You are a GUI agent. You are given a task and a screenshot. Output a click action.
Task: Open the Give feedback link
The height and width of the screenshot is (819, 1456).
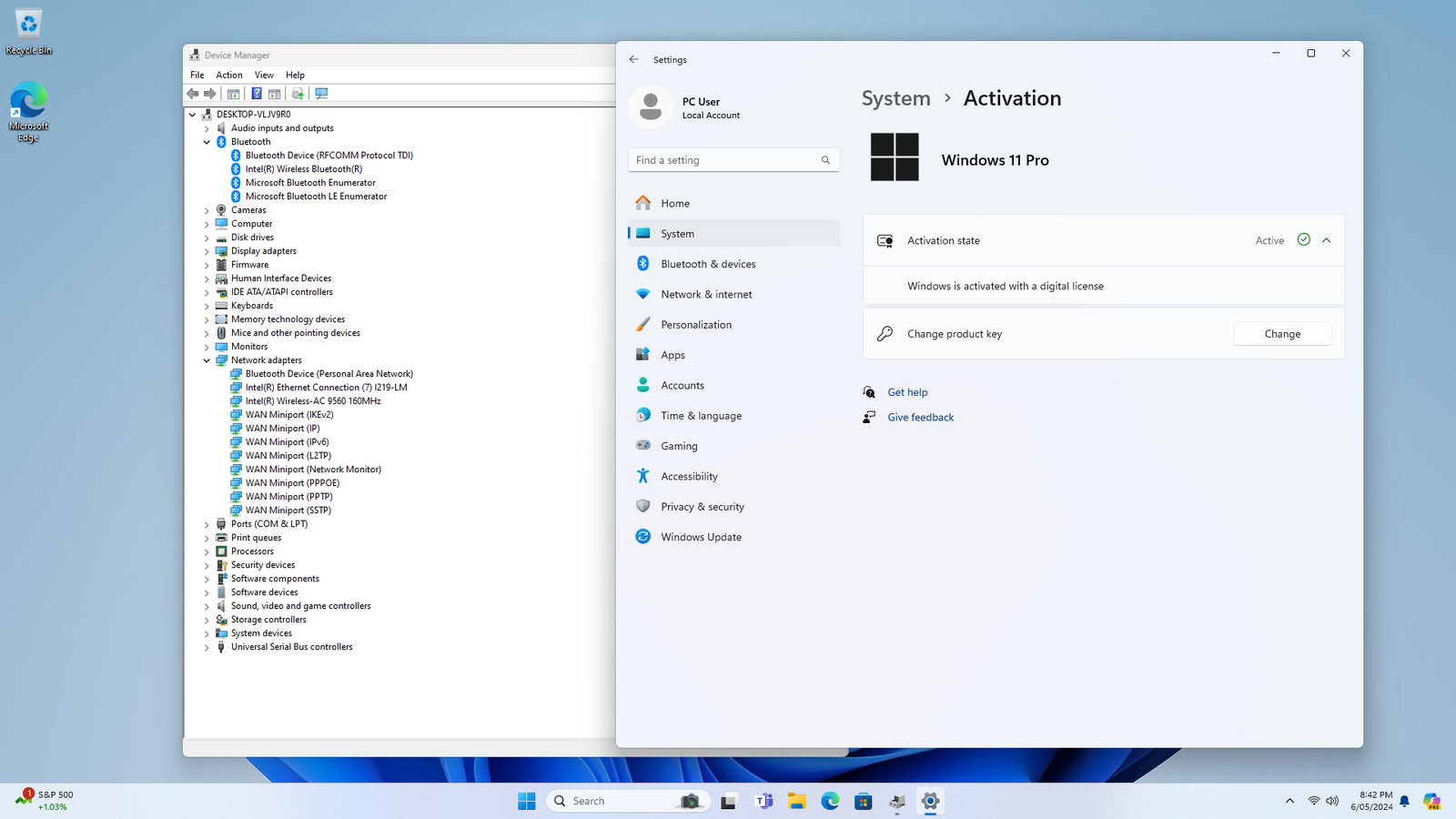(x=920, y=417)
